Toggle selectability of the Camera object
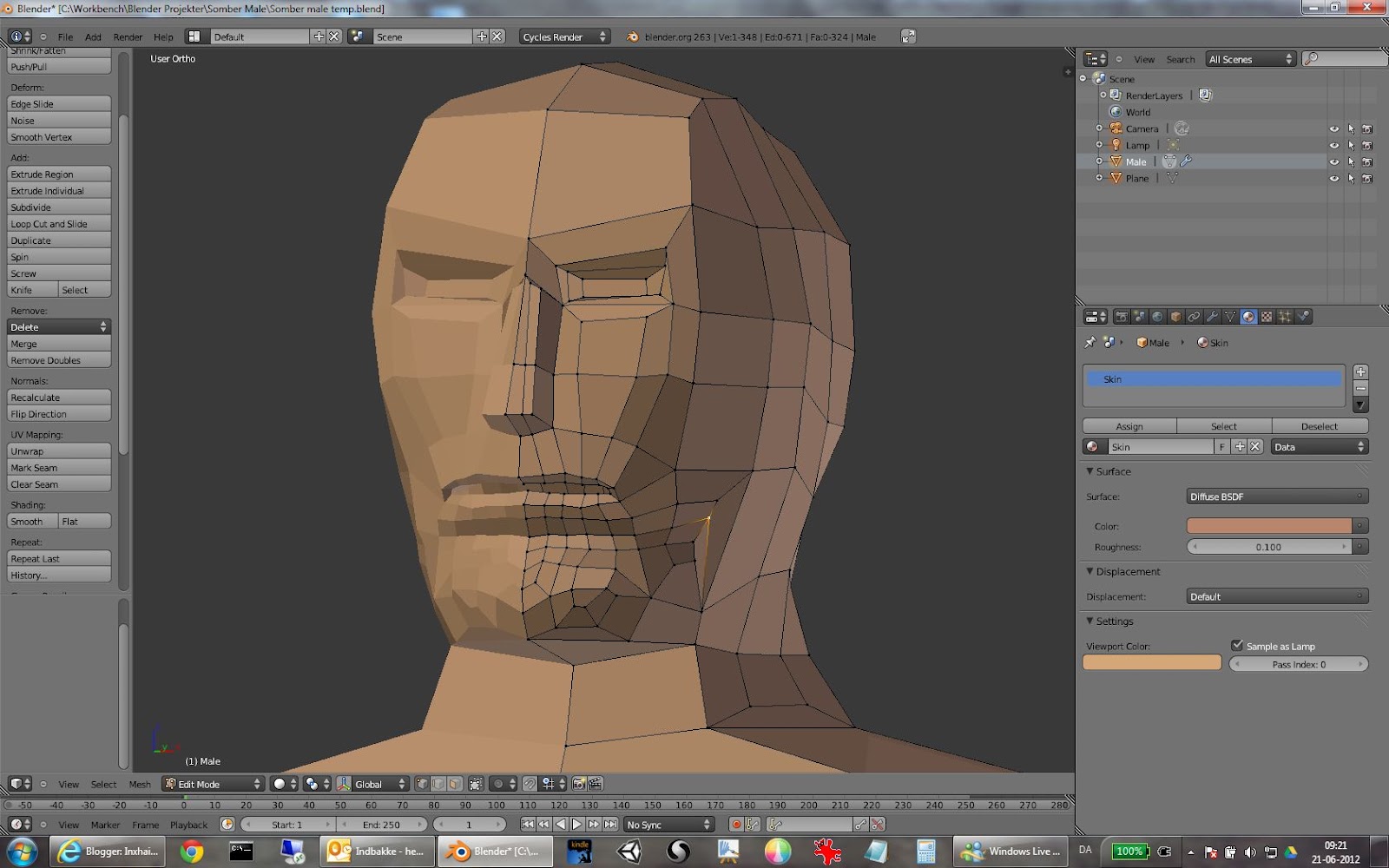This screenshot has width=1389, height=868. pos(1351,128)
